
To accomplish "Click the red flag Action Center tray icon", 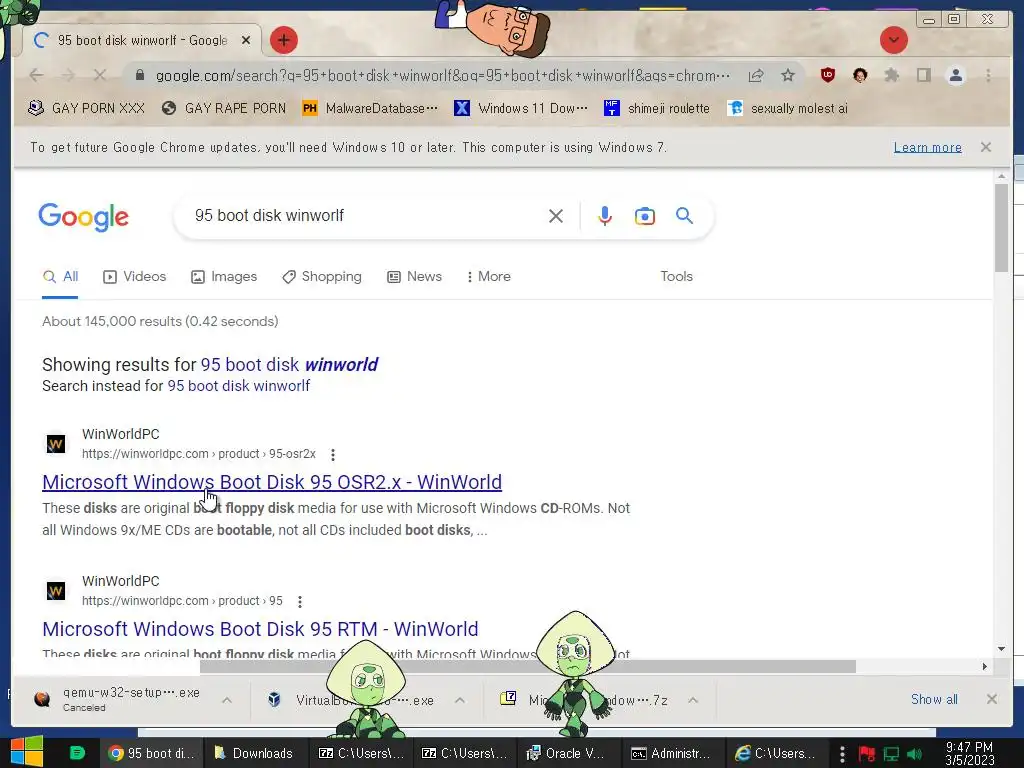I will click(x=867, y=754).
